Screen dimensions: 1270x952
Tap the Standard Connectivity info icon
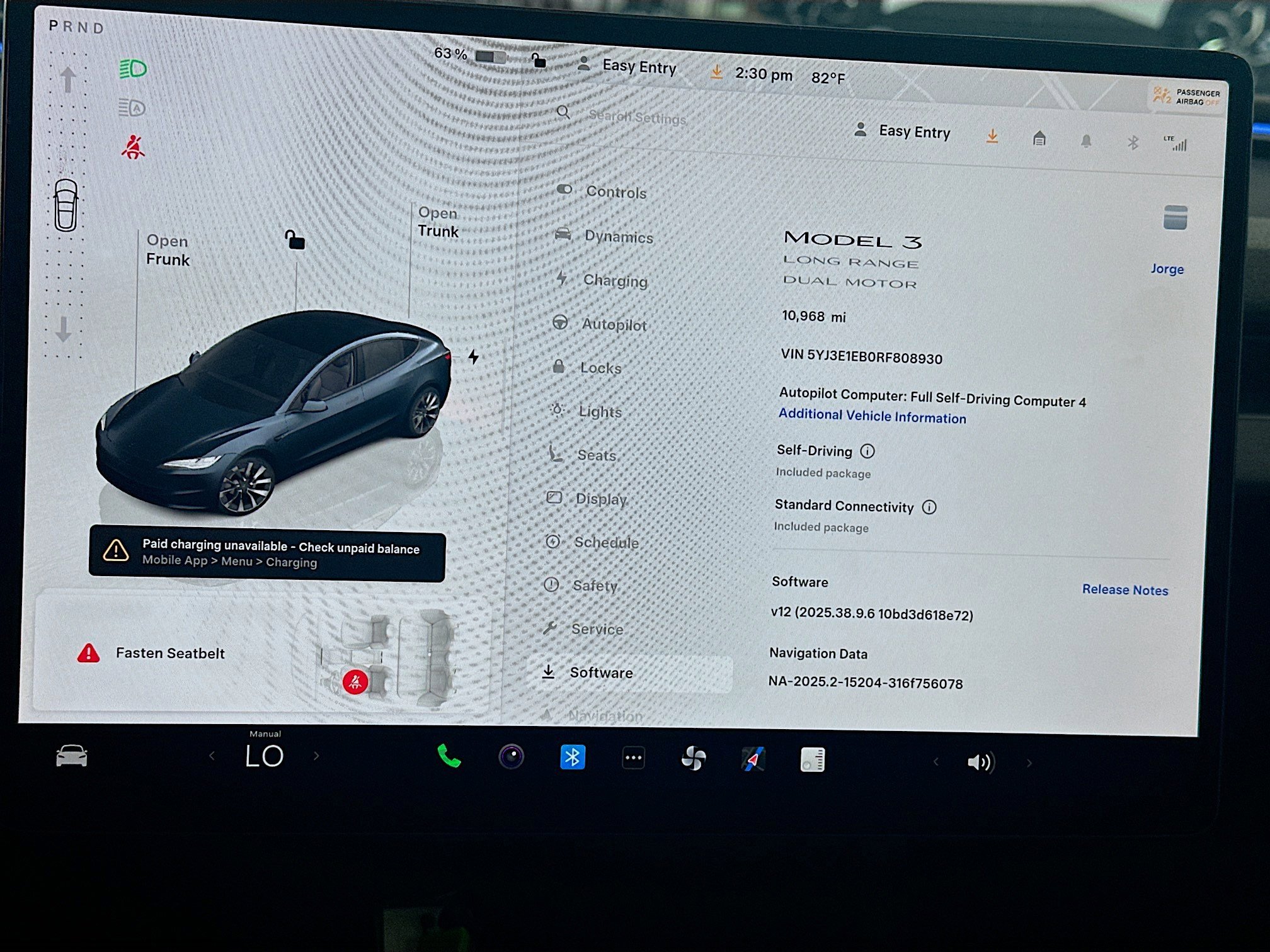(x=929, y=507)
